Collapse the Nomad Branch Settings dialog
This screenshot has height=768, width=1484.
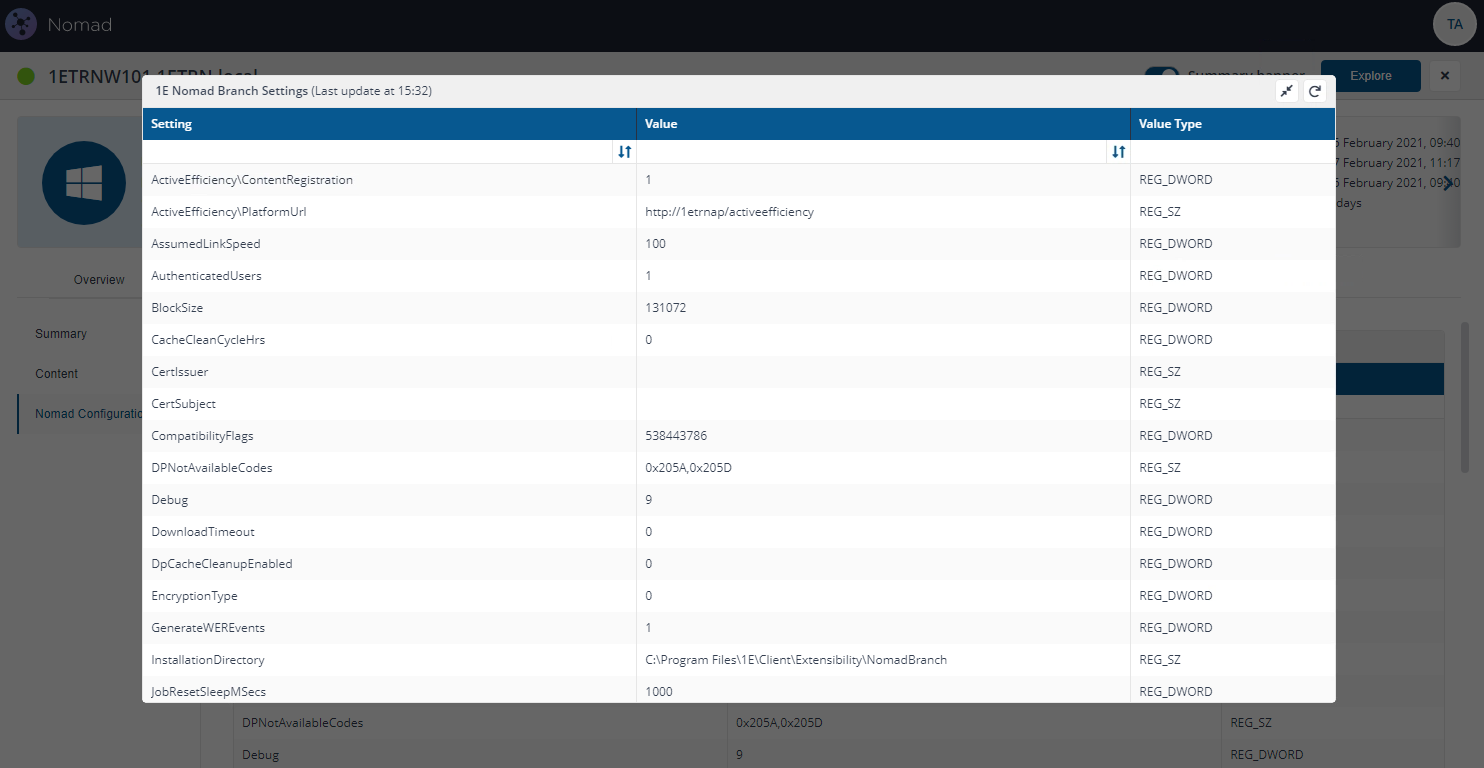pyautogui.click(x=1287, y=91)
